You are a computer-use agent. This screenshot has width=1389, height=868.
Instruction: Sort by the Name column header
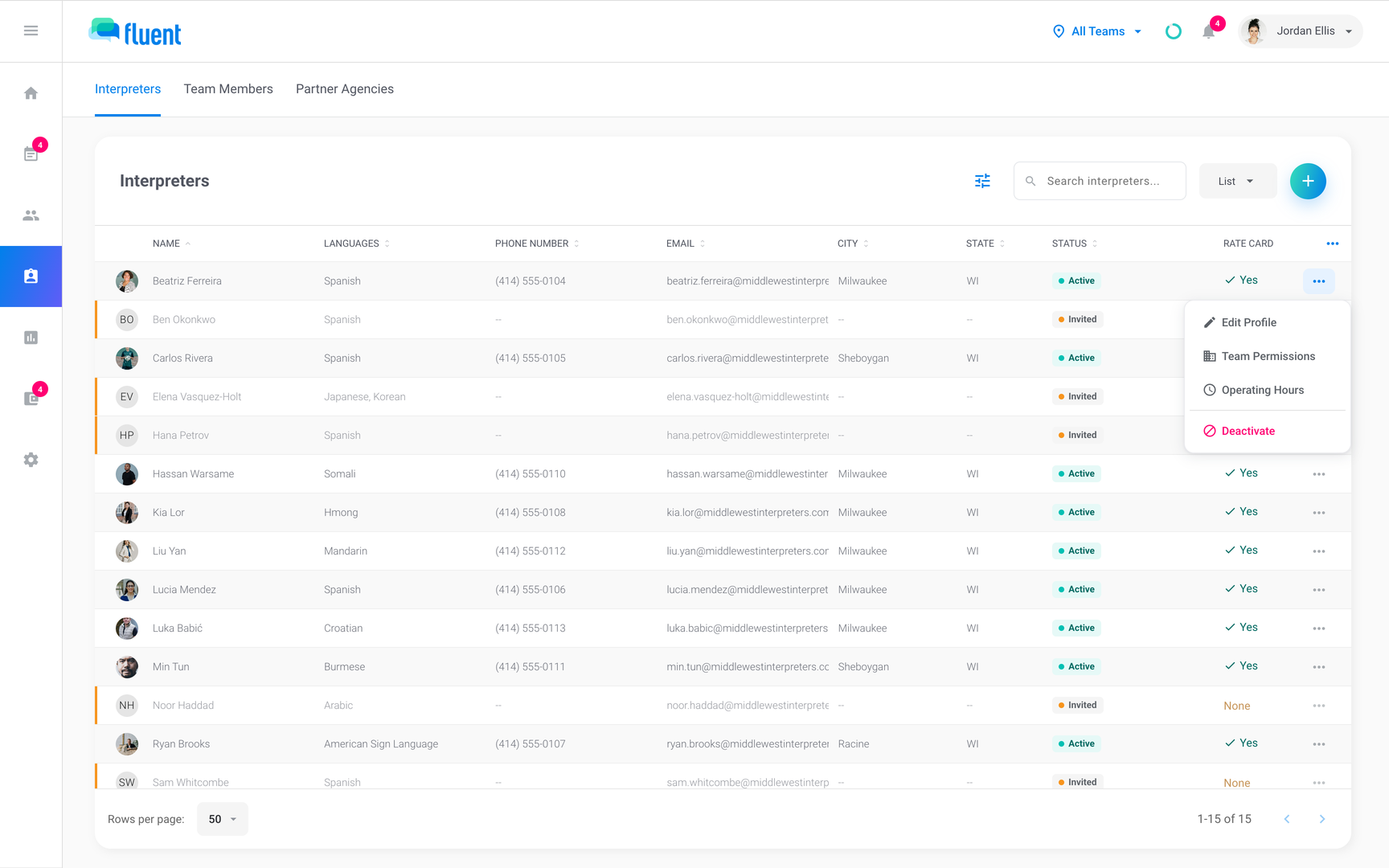(171, 244)
